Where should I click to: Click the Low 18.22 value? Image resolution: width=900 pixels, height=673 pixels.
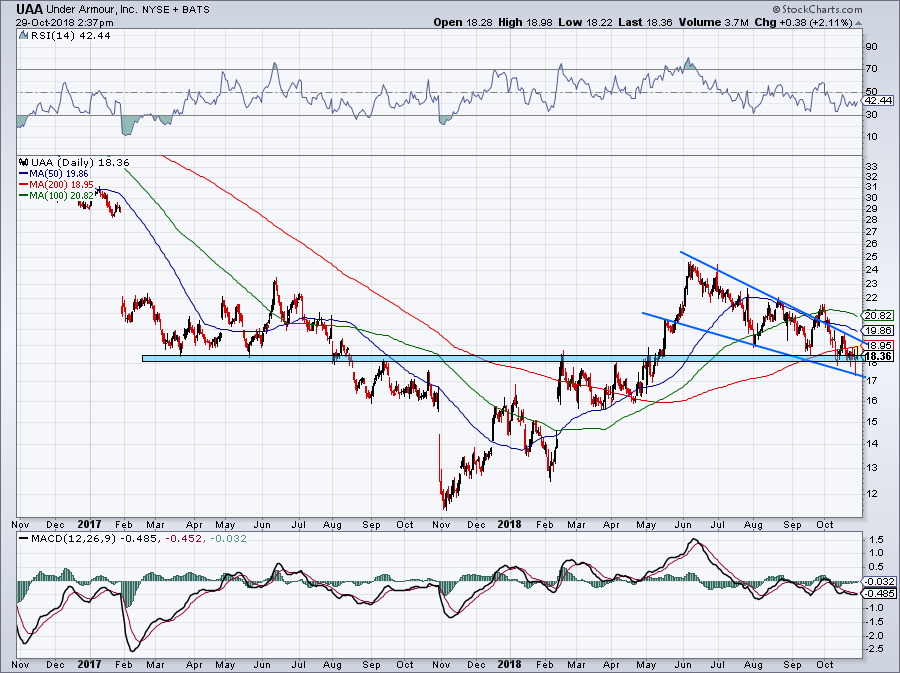click(x=585, y=22)
